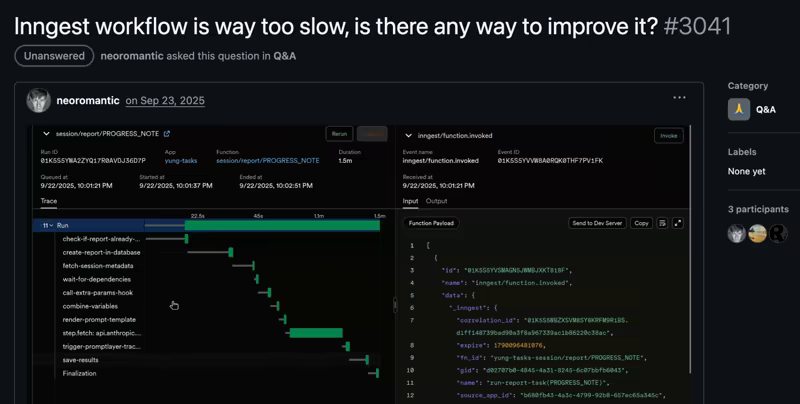The width and height of the screenshot is (800, 404).
Task: Click the Run ID value 01K5S5YWA2ZYQ17R0AVDJ36D7P
Action: click(x=93, y=161)
